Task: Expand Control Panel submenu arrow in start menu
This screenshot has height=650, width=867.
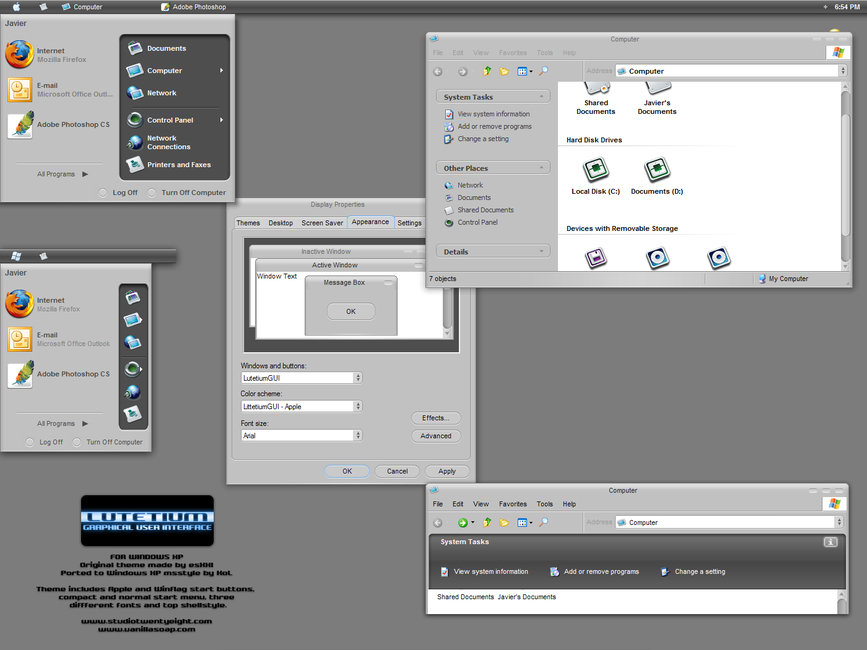Action: (221, 120)
